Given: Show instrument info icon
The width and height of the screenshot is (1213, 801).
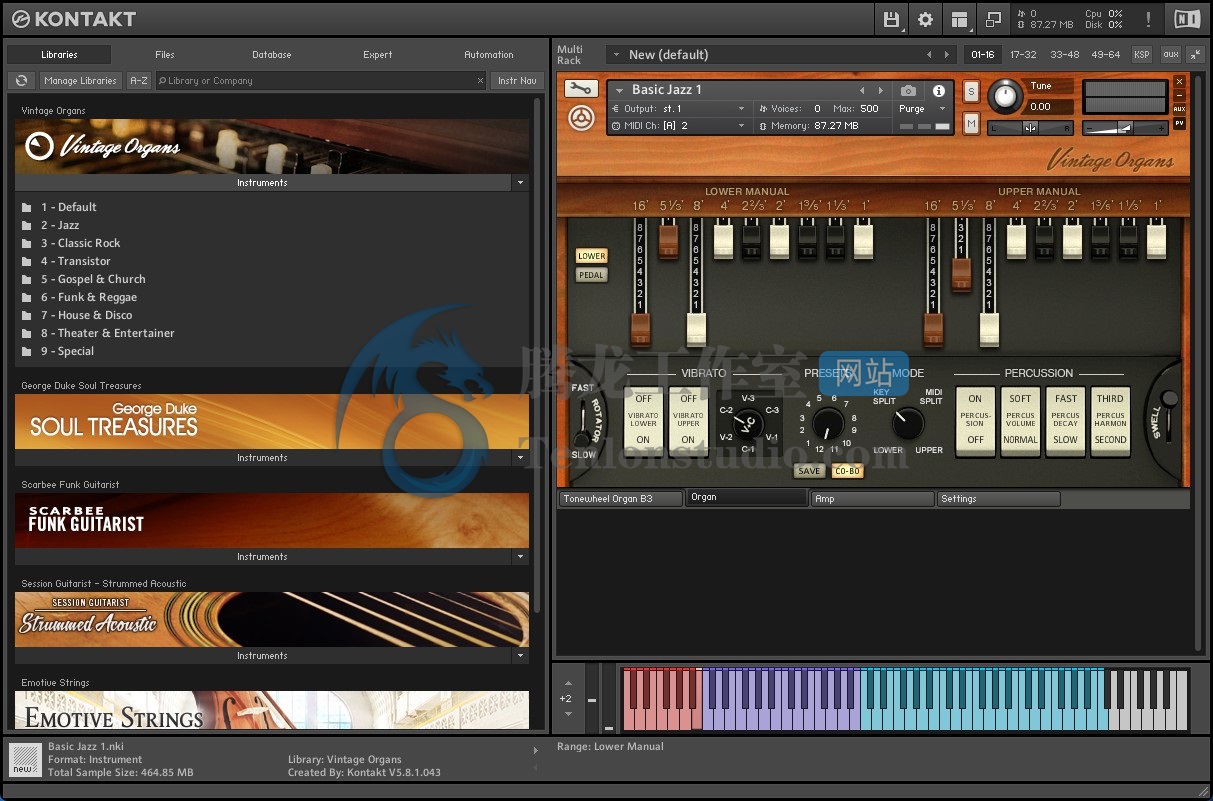Looking at the screenshot, I should tap(938, 91).
